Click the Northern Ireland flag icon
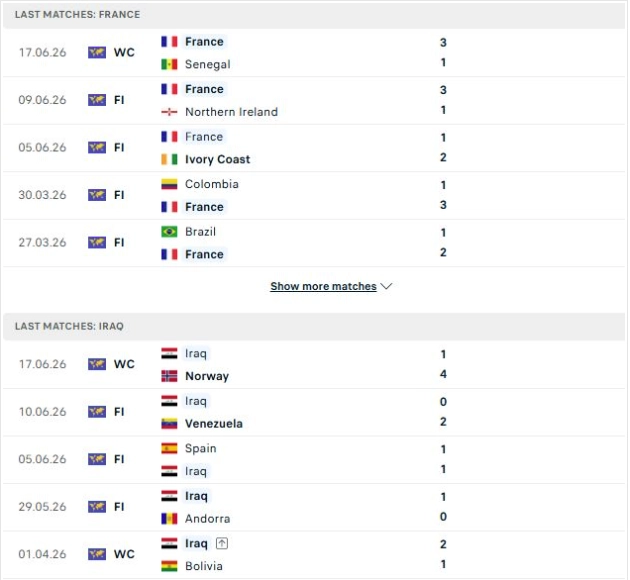The width and height of the screenshot is (630, 580). tap(169, 112)
